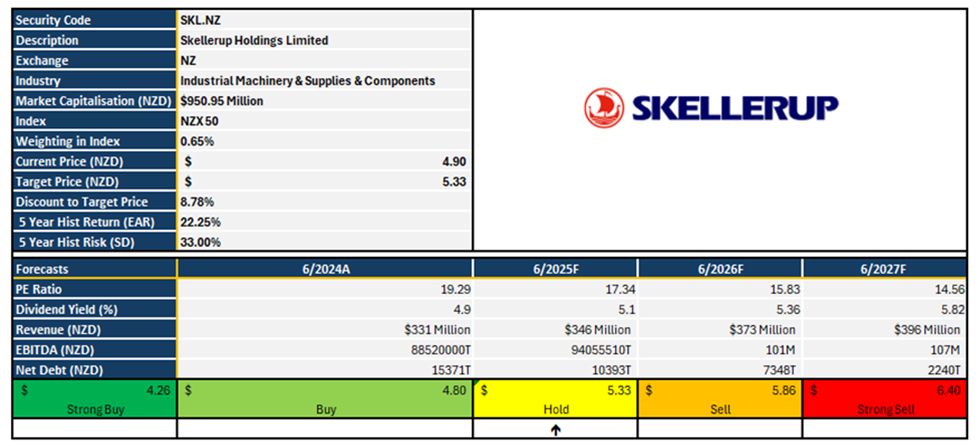
Task: Click the Weighting in Index label cell
Action: pos(94,142)
